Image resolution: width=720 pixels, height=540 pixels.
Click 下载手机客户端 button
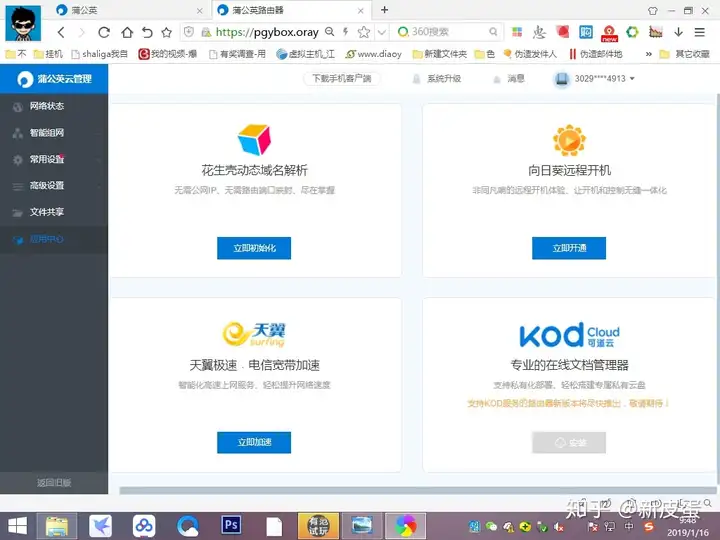click(342, 79)
